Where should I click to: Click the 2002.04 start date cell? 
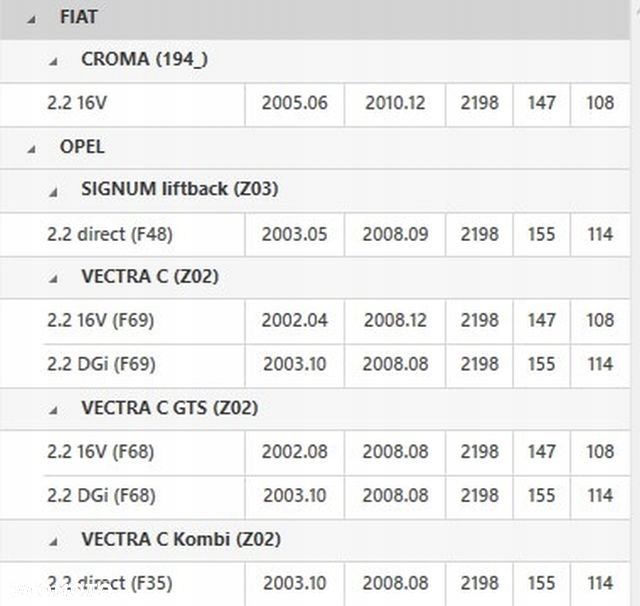point(294,321)
